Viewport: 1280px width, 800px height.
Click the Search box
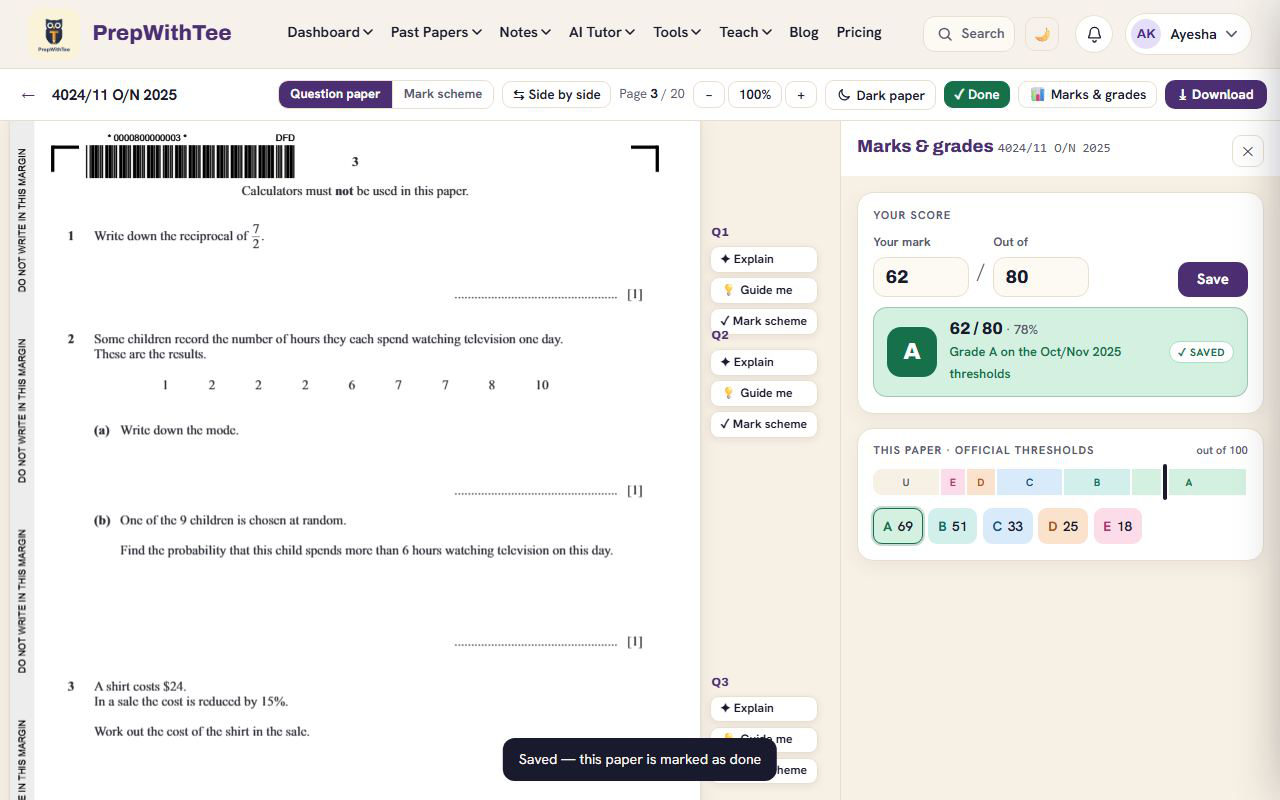coord(969,34)
